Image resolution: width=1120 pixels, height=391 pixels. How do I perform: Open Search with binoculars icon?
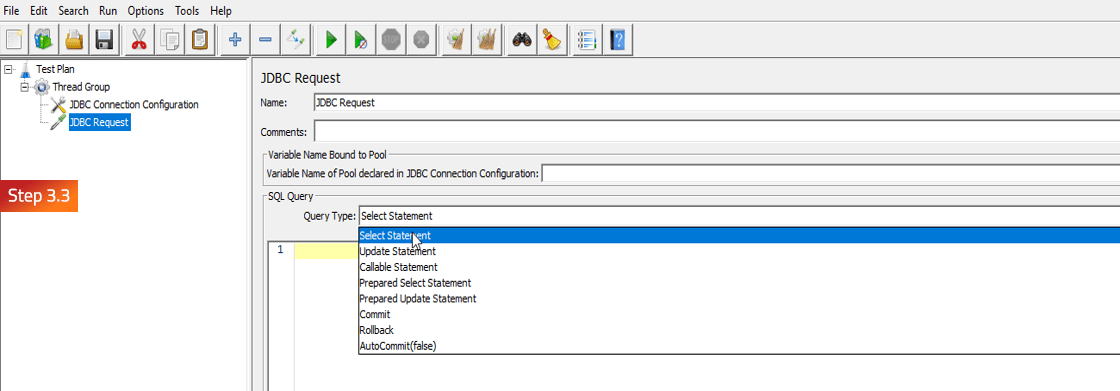click(x=521, y=39)
